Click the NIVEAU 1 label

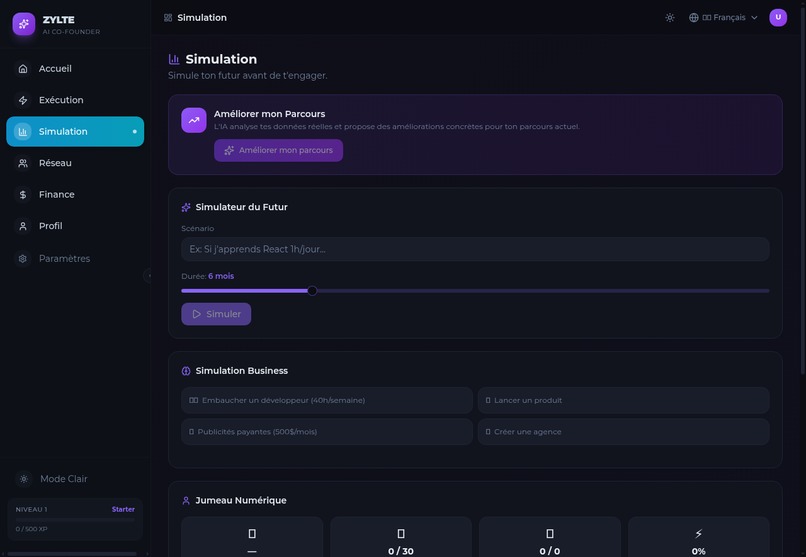[31, 510]
